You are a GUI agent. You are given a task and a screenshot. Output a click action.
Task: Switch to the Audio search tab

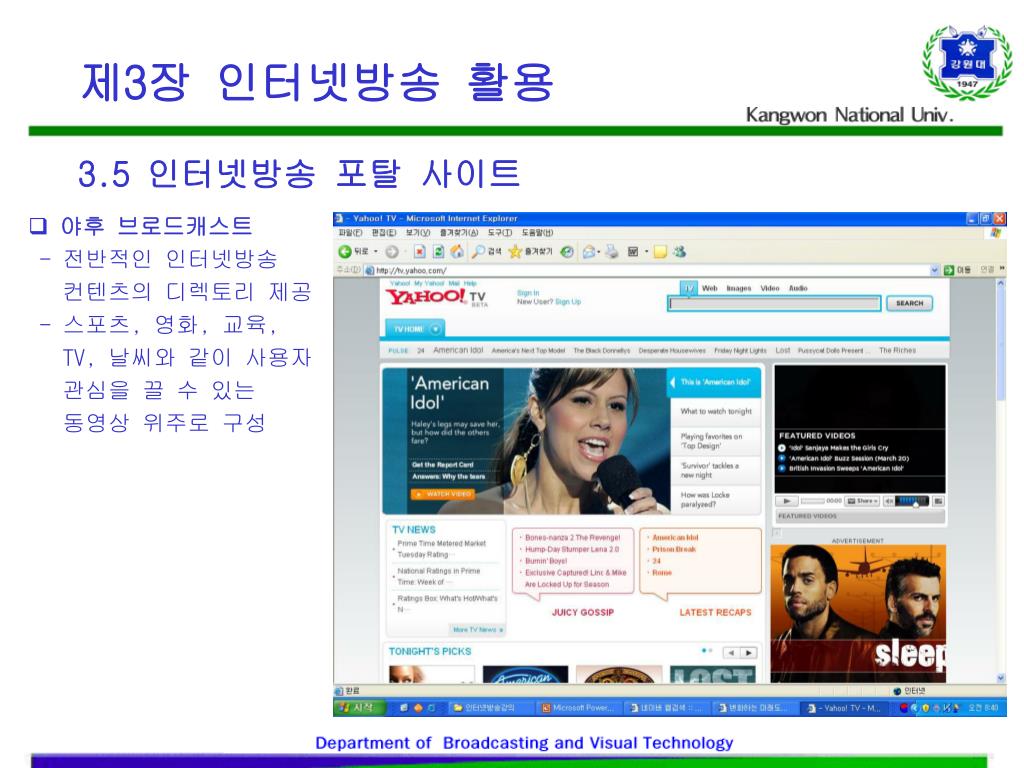click(x=798, y=288)
